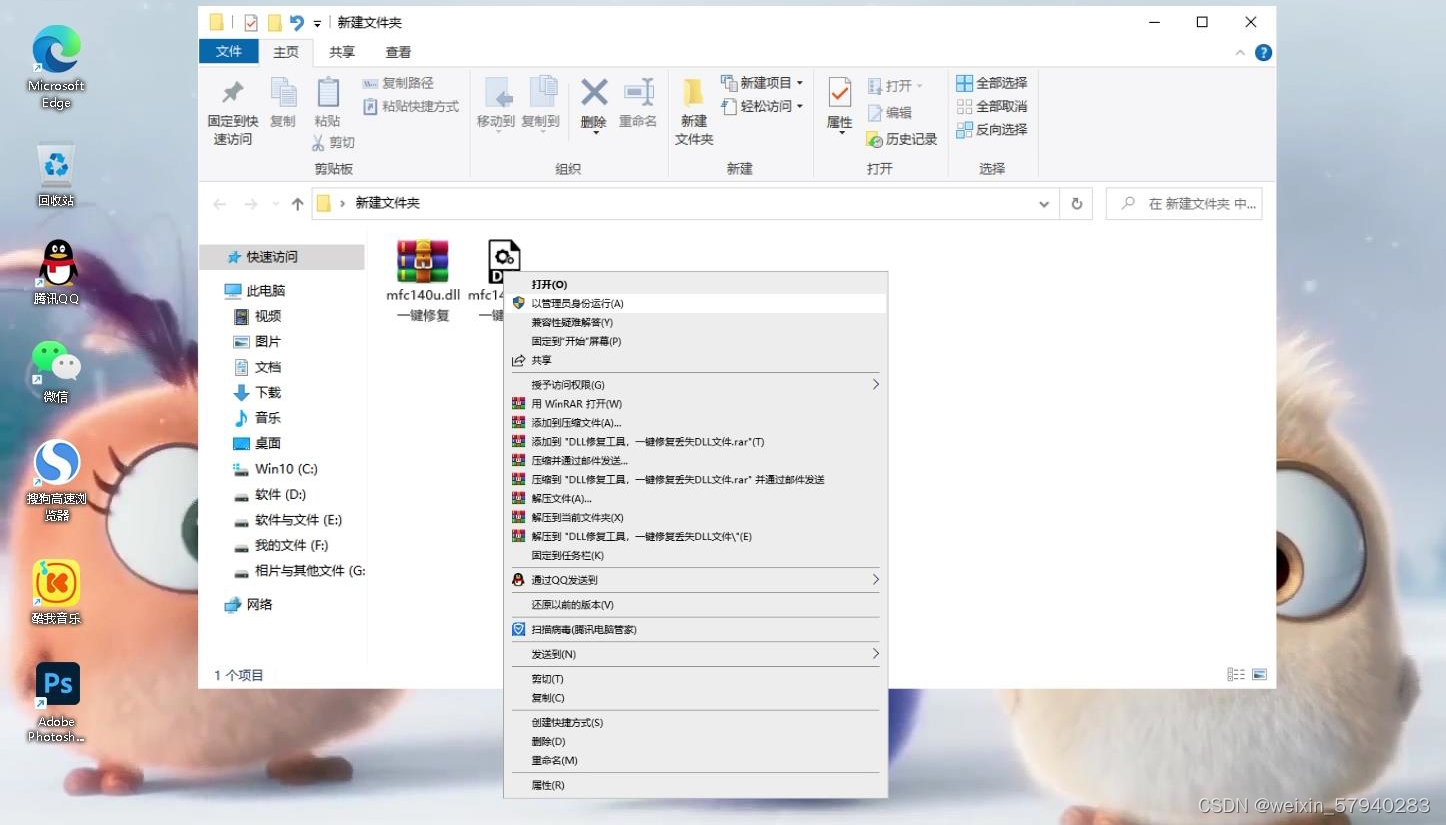Choose Open (打开) in the context menu
The height and width of the screenshot is (825, 1446).
tap(695, 285)
